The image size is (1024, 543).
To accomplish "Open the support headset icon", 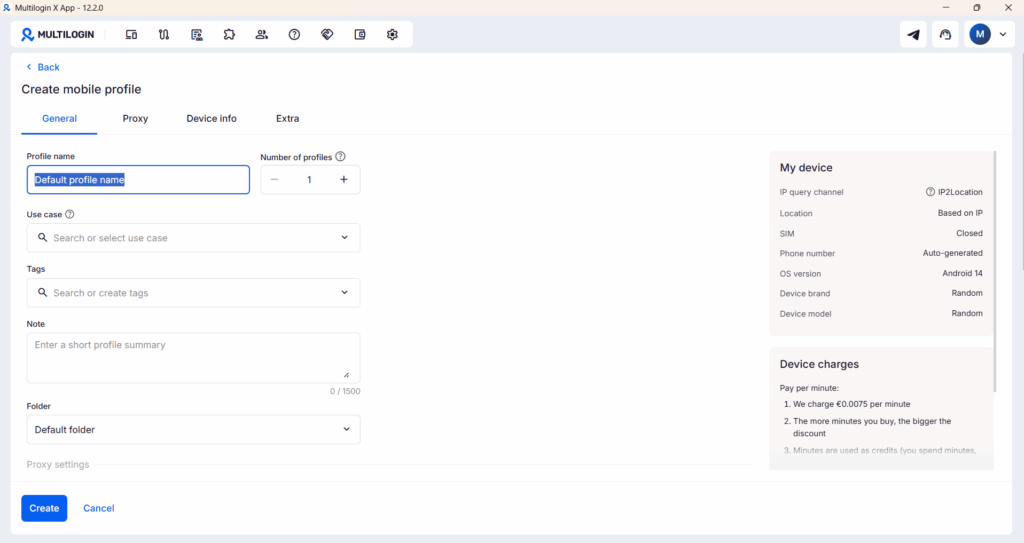I will [x=945, y=35].
